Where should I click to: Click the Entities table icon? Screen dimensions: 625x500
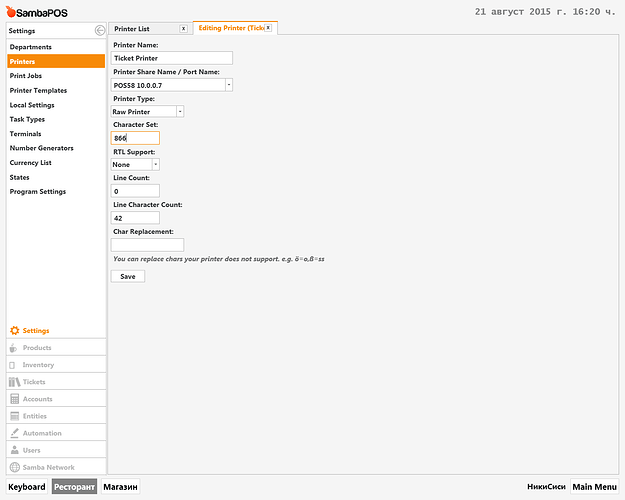point(15,416)
